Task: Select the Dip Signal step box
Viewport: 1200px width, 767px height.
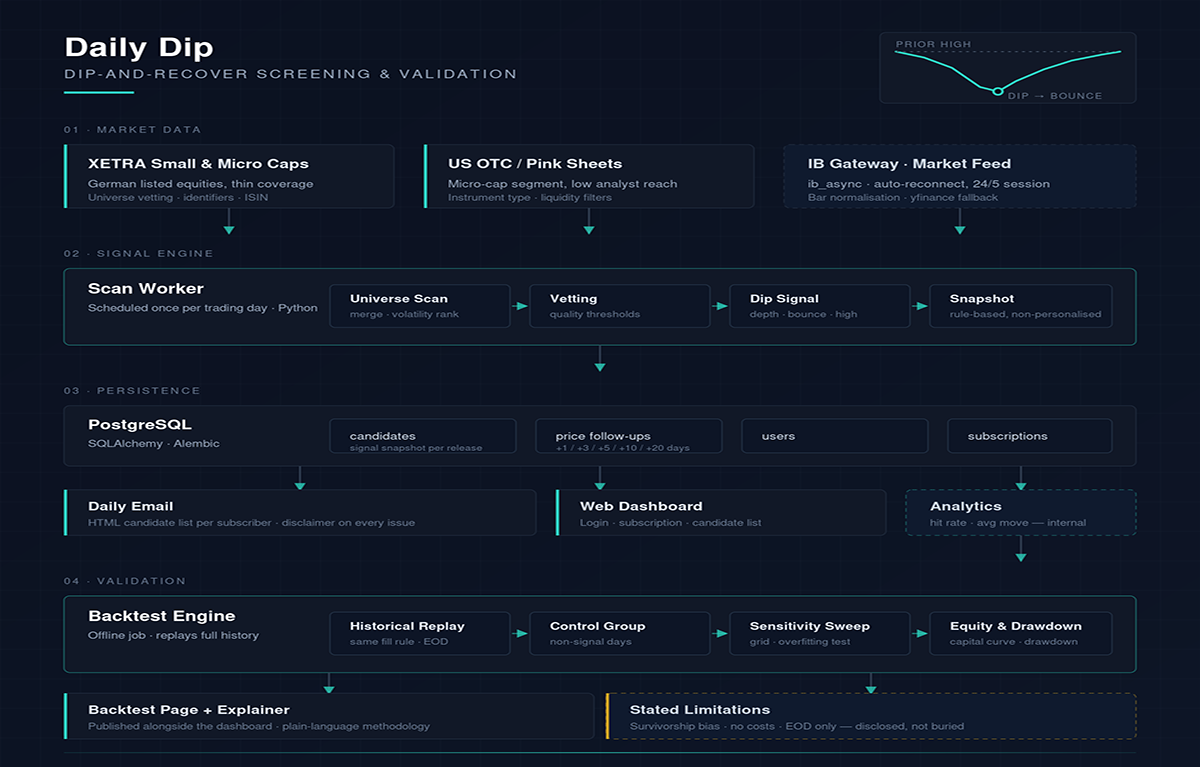Action: [820, 305]
